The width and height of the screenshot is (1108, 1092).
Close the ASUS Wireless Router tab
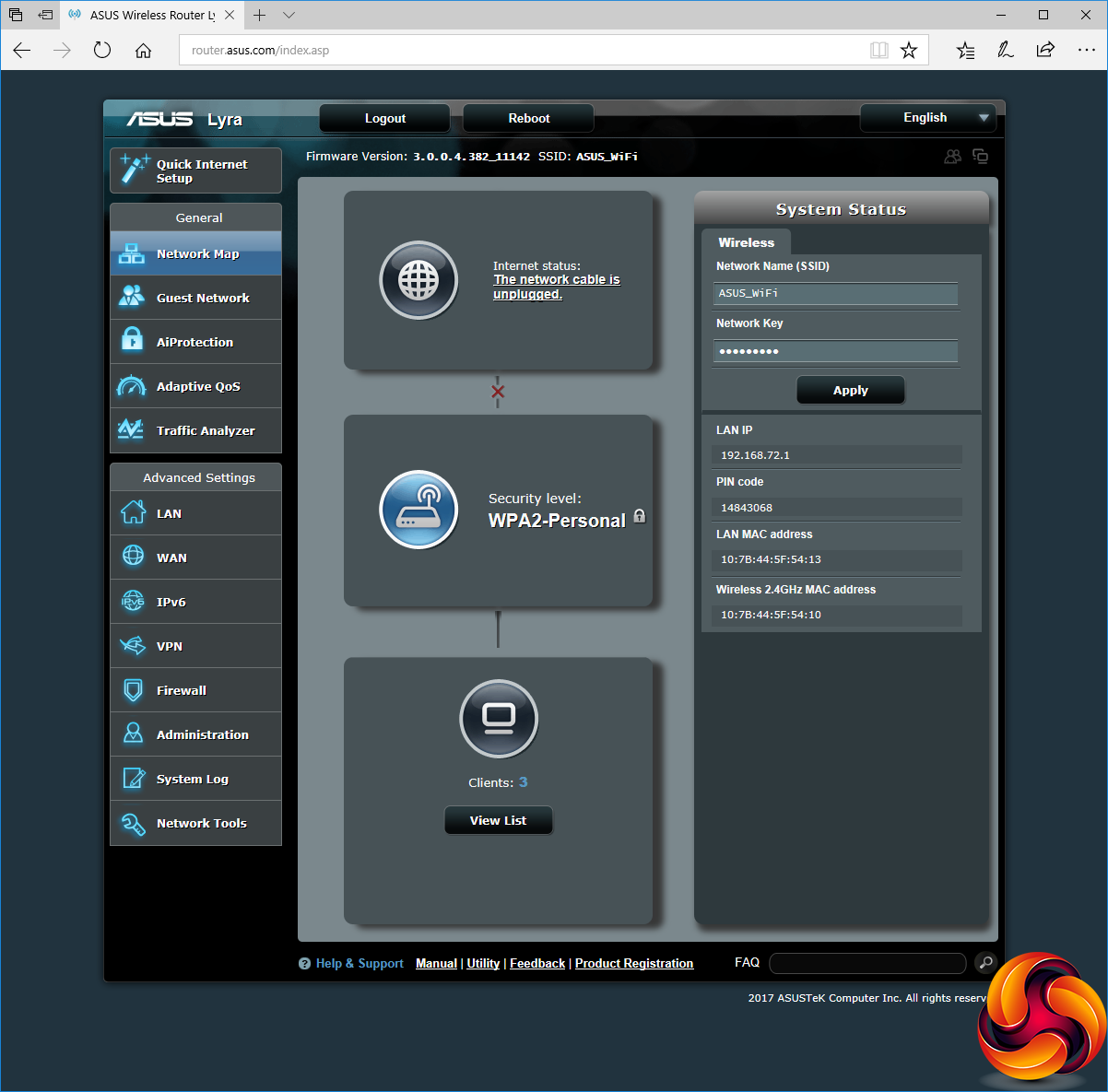pos(230,15)
